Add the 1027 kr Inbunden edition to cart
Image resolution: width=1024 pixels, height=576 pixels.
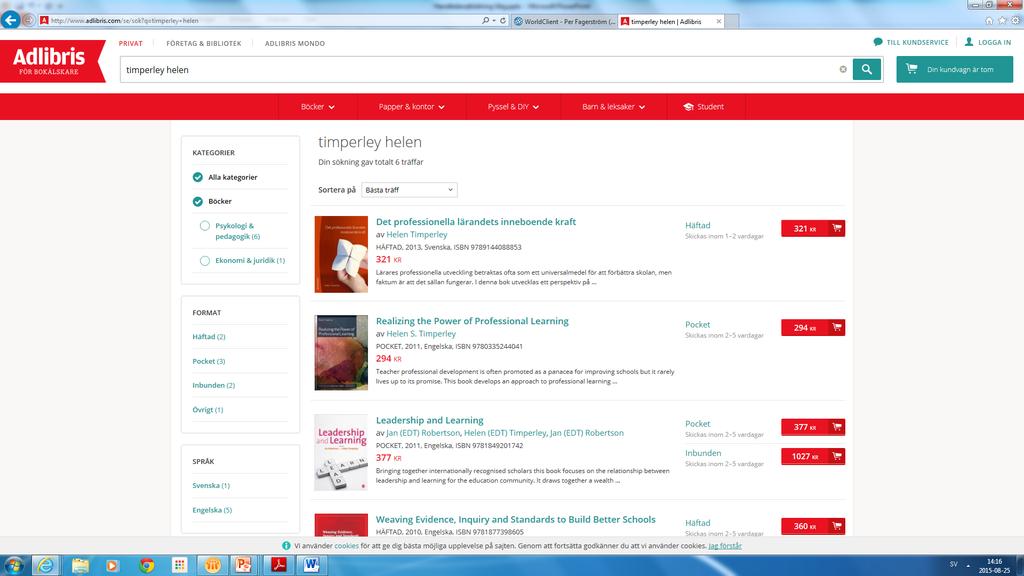tap(813, 456)
